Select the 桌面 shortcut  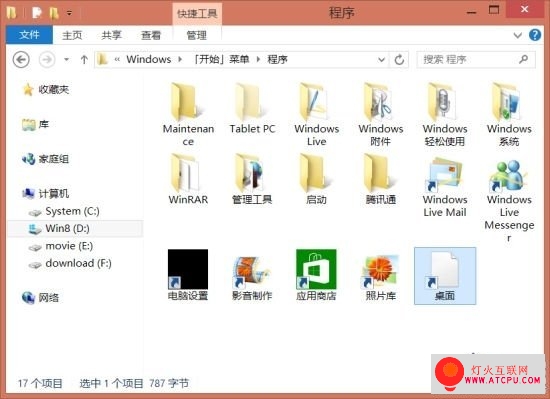[445, 276]
